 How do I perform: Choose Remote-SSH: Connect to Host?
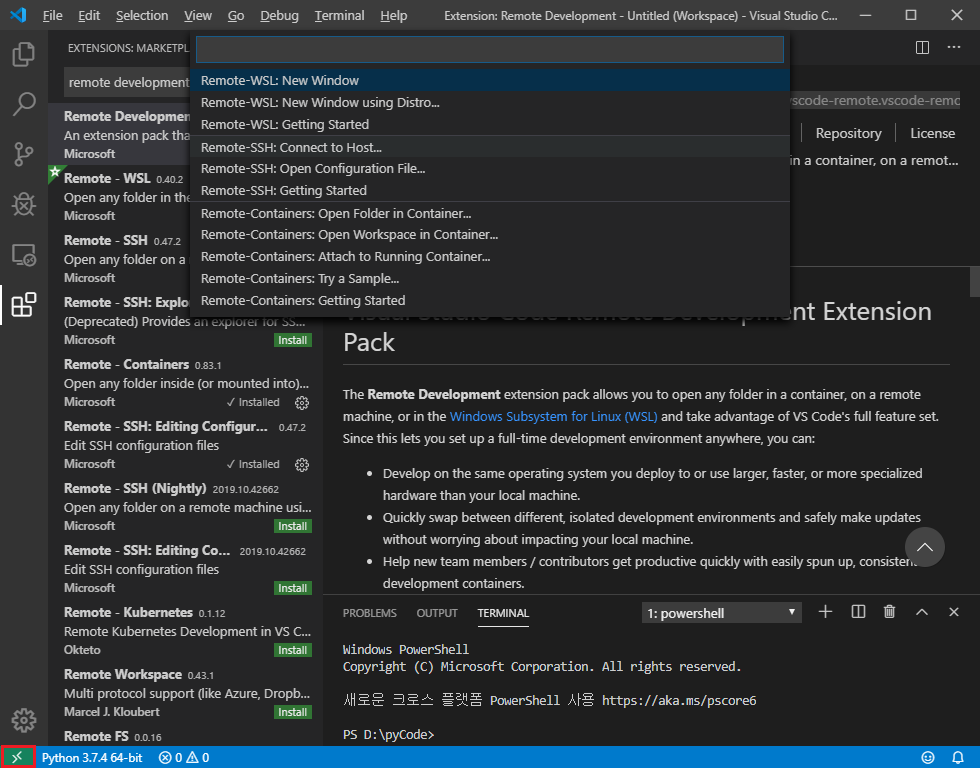click(490, 147)
